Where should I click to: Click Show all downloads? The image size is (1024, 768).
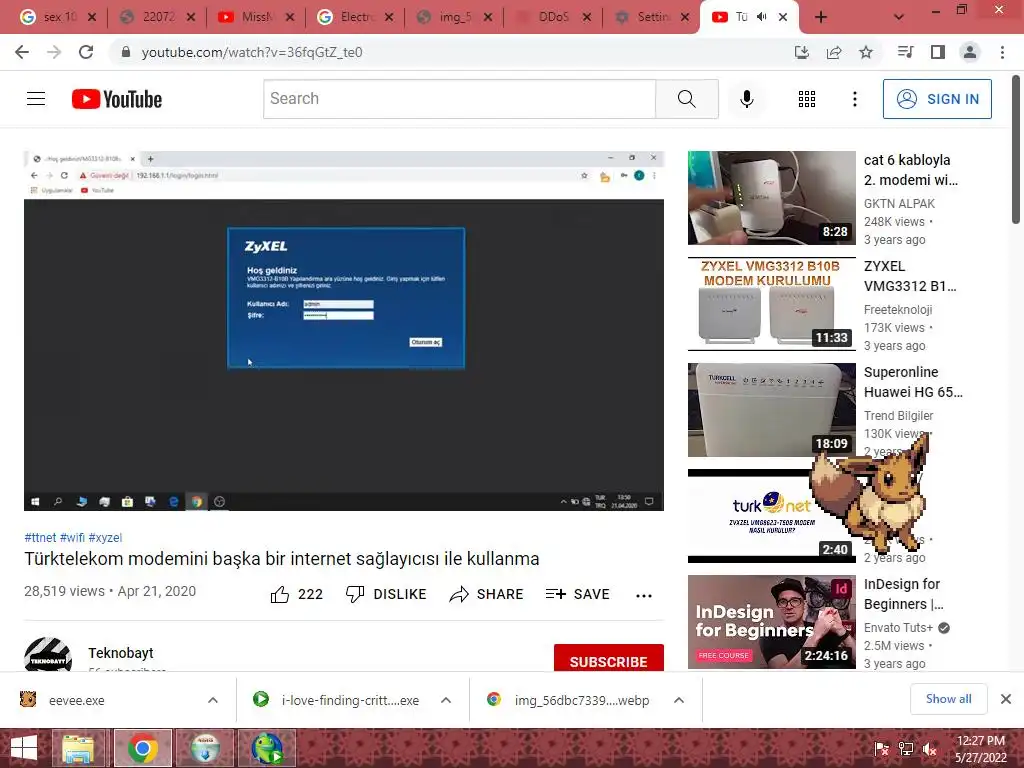click(948, 699)
